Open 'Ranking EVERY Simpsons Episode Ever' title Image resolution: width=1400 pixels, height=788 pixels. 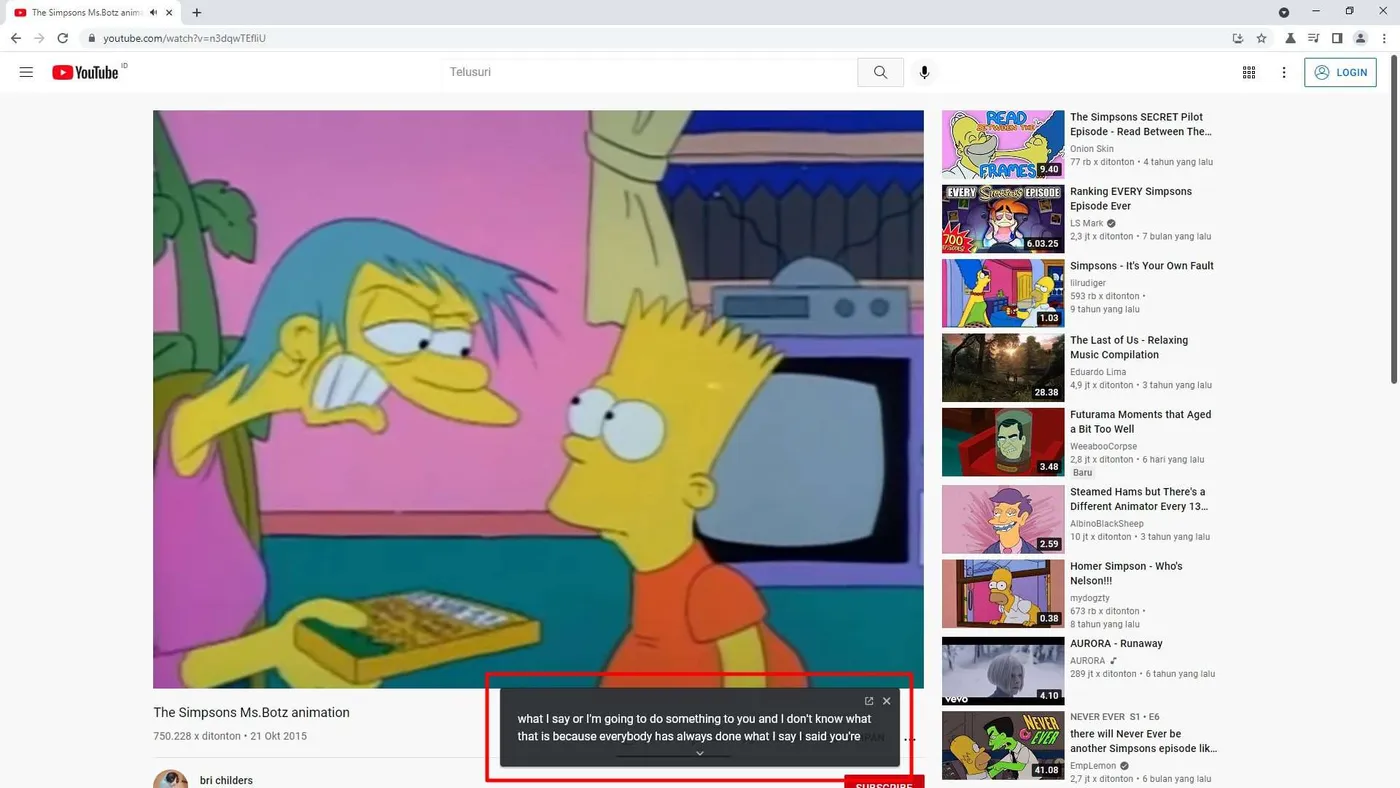[1131, 198]
